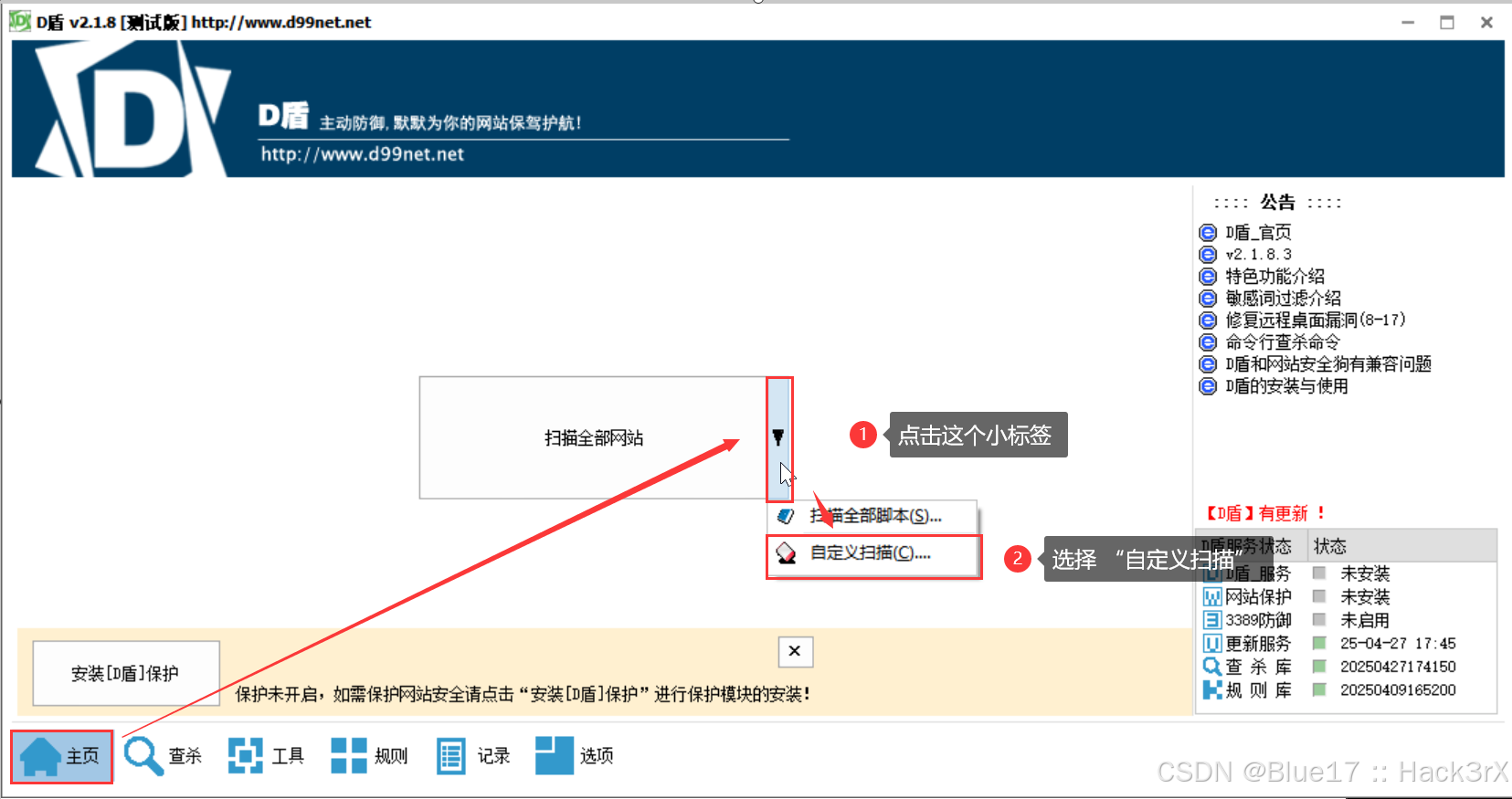Click the 安装[D盾]保护 button
The width and height of the screenshot is (1512, 799).
point(126,674)
